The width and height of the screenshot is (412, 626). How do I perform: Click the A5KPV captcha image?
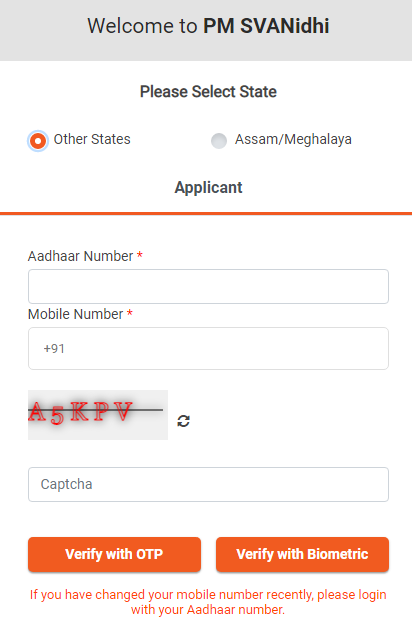point(98,415)
